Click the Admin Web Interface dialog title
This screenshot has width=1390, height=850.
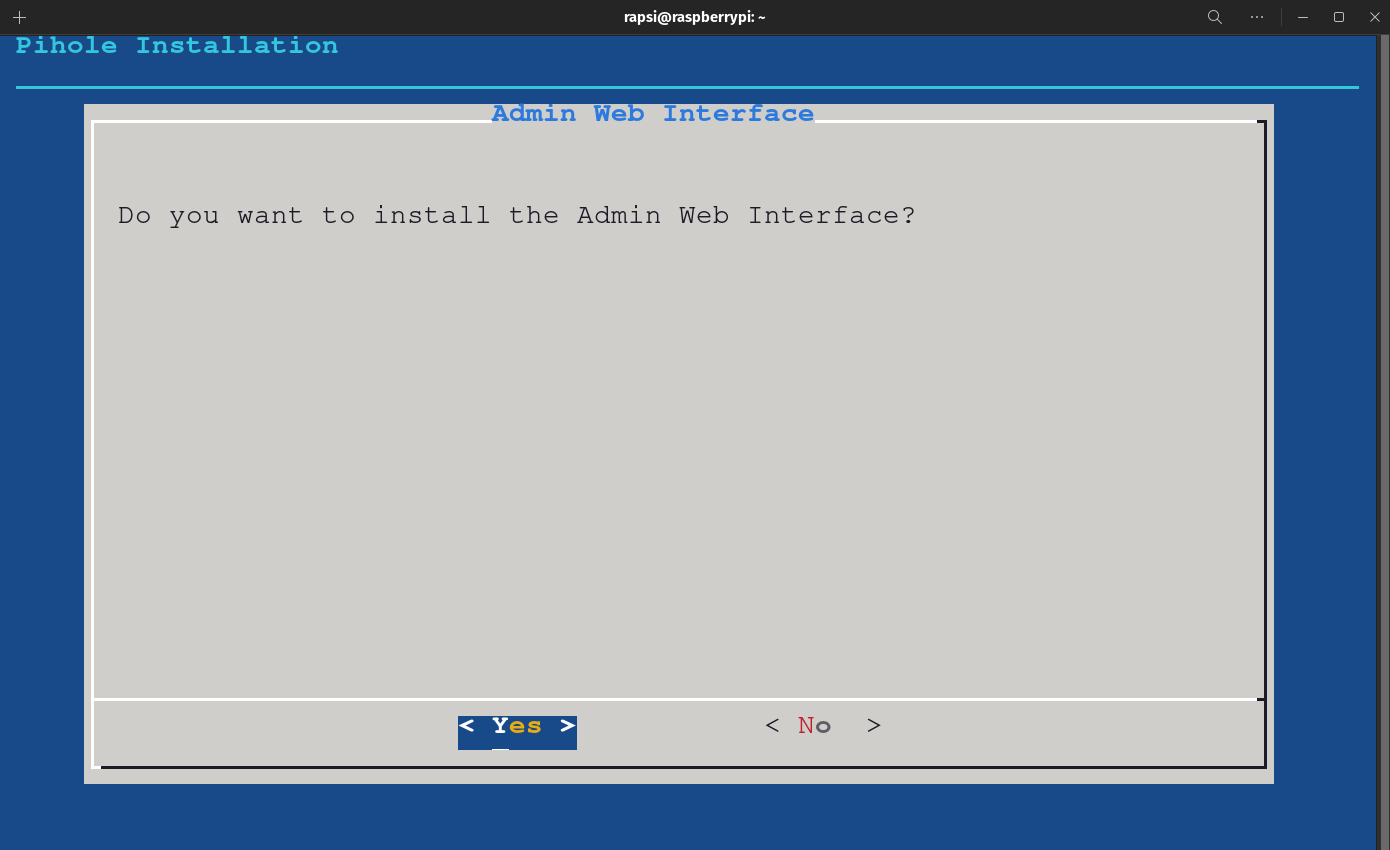pyautogui.click(x=653, y=114)
